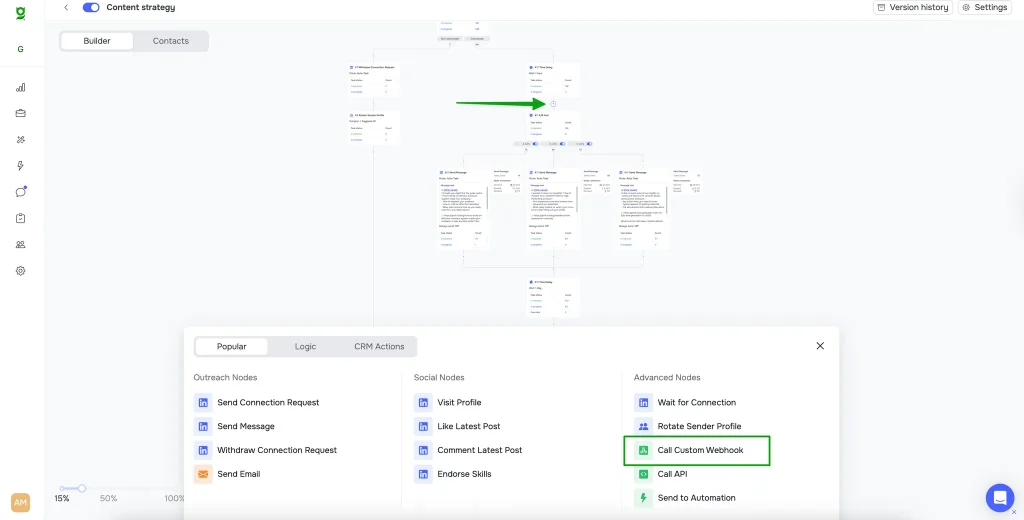Switch to the Logic tab
Screen dimensions: 1024x520
pos(305,347)
